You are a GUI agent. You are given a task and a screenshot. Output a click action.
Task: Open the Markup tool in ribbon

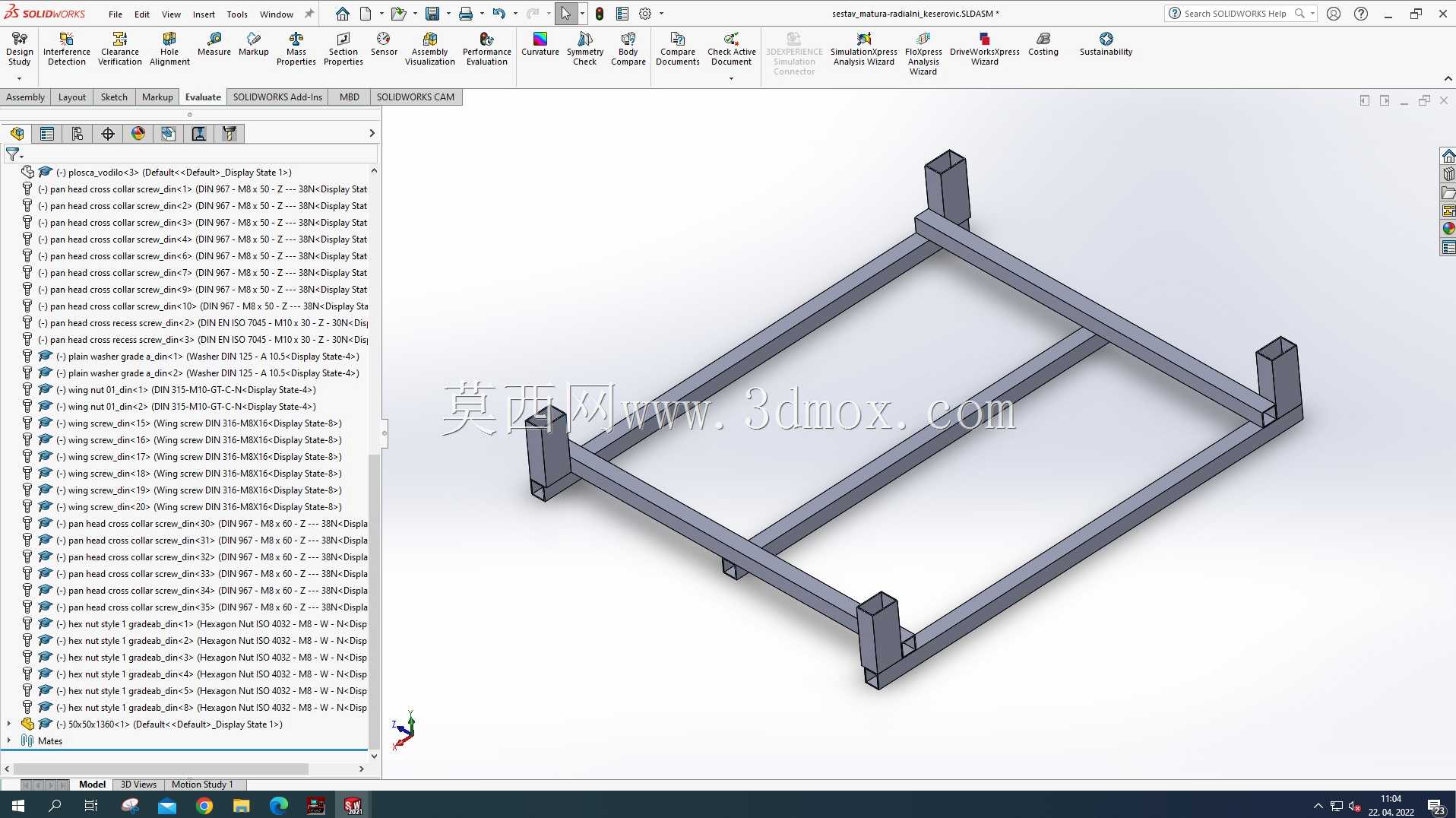254,44
